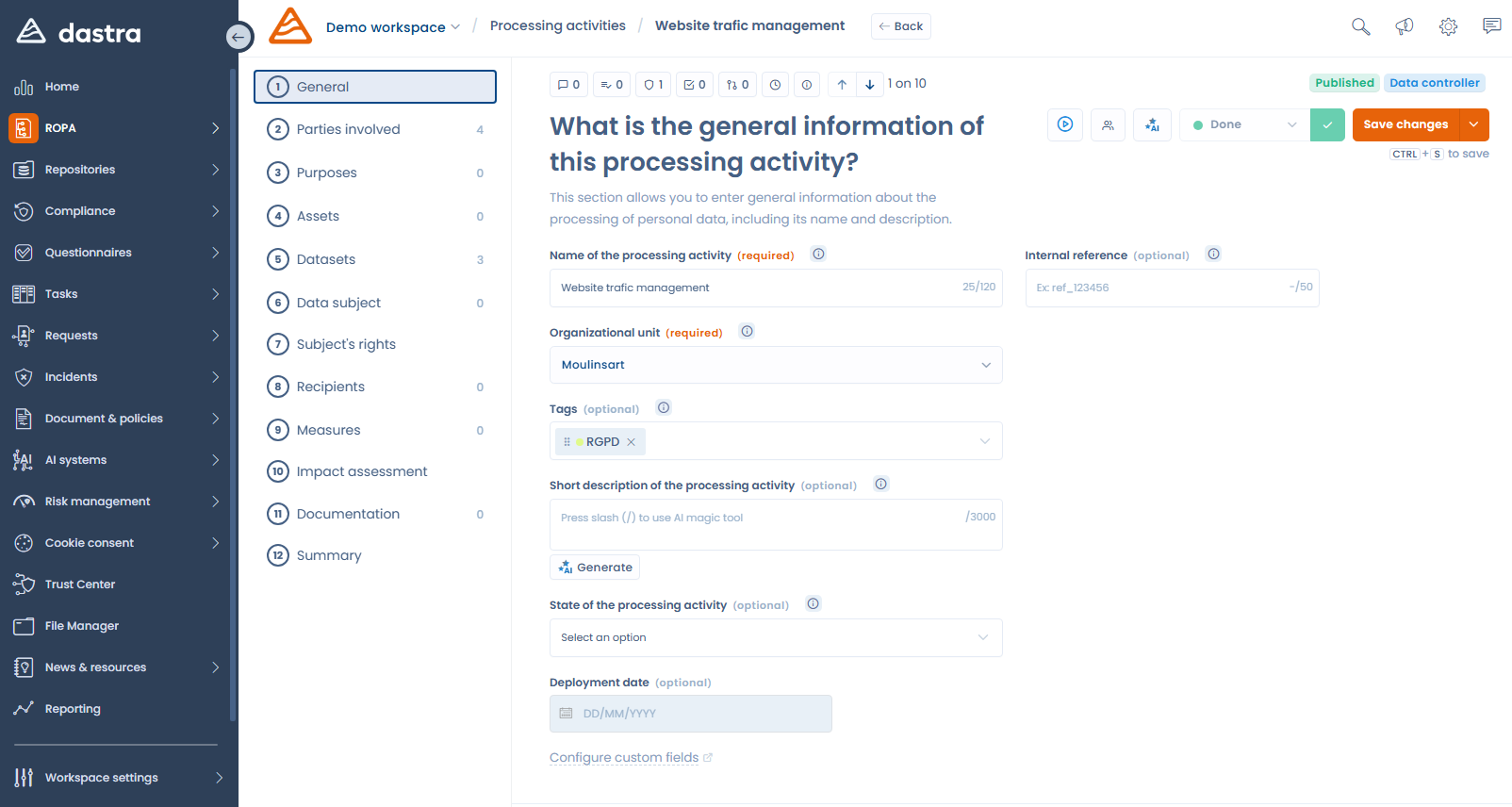Image resolution: width=1512 pixels, height=807 pixels.
Task: Open the Measures step
Action: tap(375, 430)
